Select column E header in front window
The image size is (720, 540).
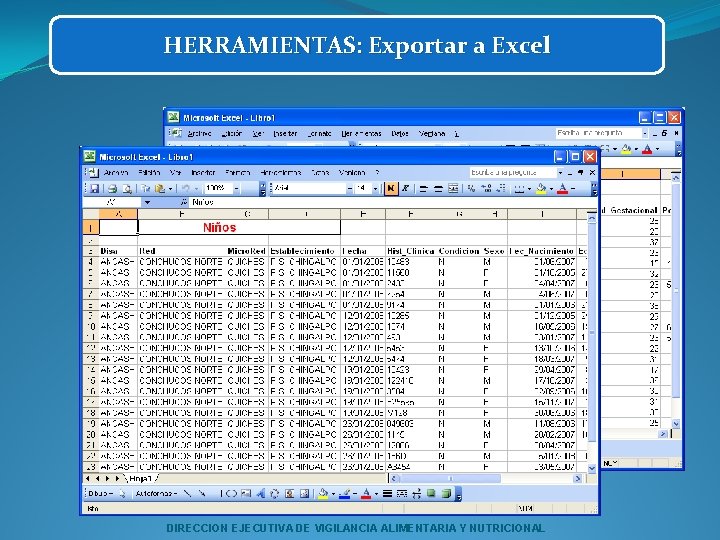(x=363, y=214)
